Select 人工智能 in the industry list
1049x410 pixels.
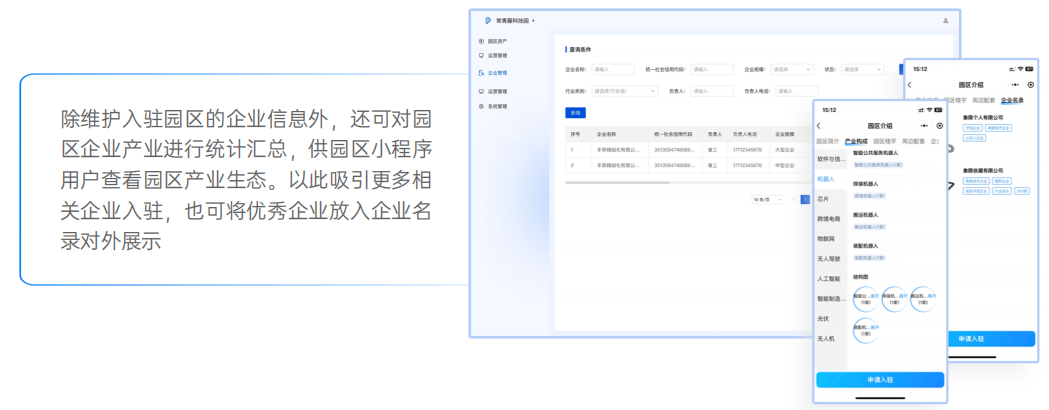[829, 278]
